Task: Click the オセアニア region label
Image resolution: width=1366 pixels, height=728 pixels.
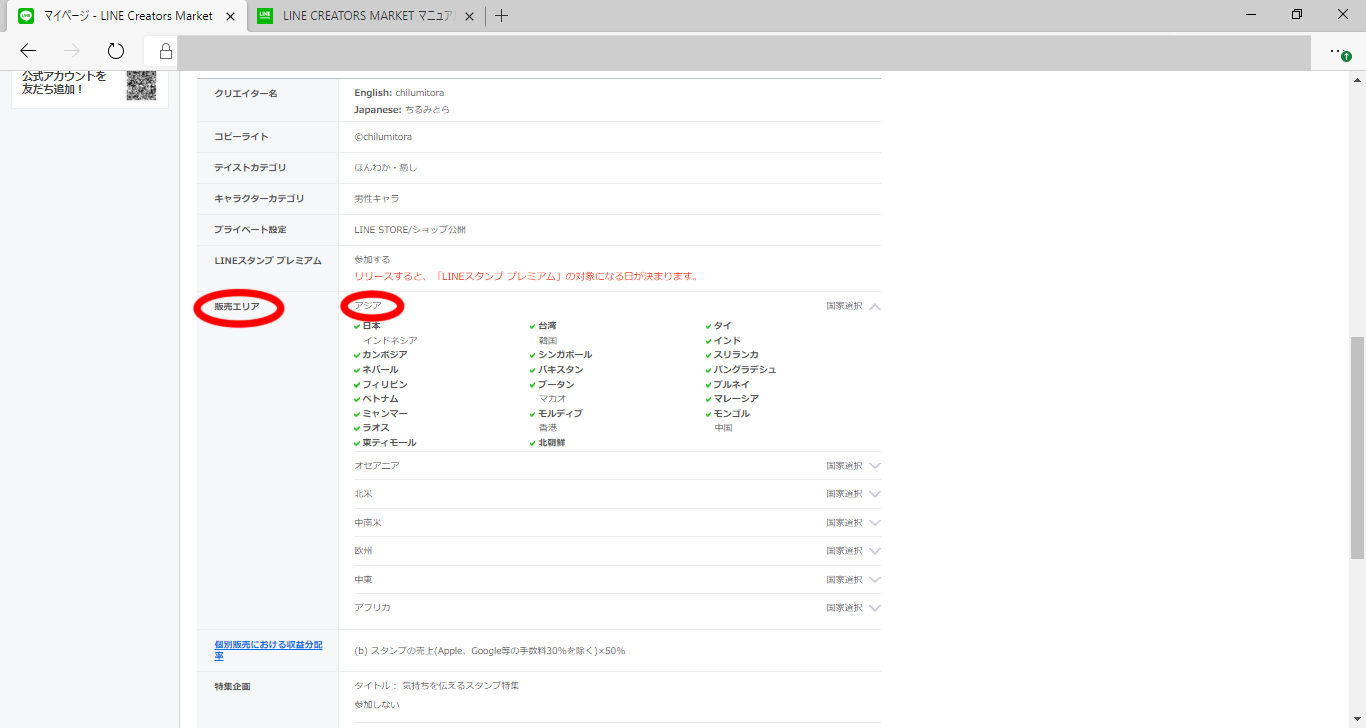Action: tap(377, 466)
